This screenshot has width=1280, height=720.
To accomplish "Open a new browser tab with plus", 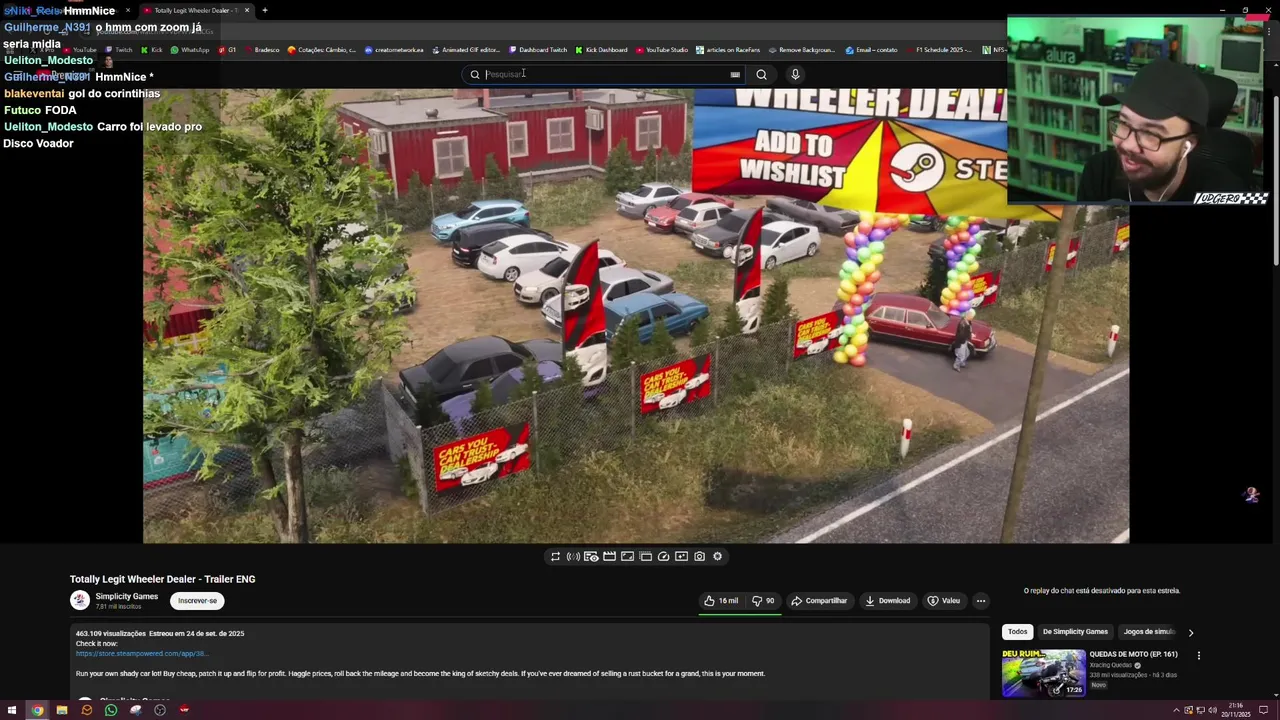I will click(x=265, y=10).
